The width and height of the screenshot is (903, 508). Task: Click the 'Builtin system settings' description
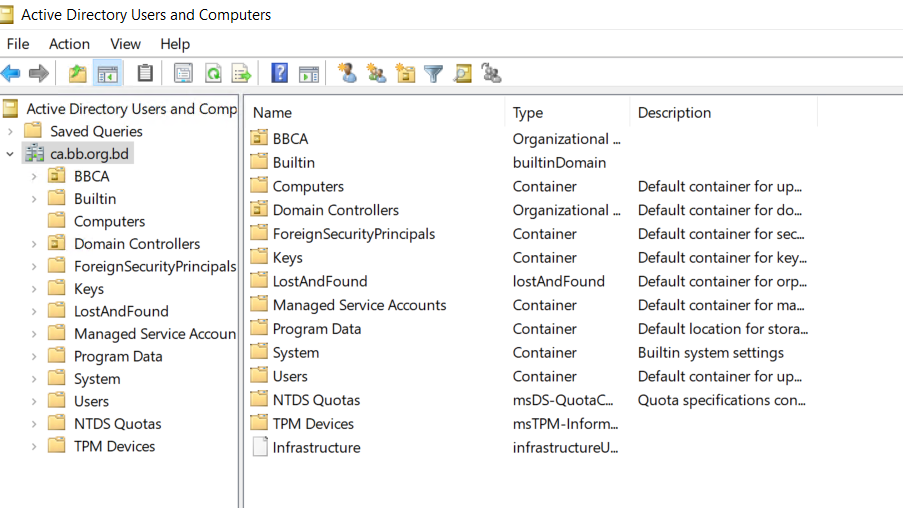click(711, 352)
